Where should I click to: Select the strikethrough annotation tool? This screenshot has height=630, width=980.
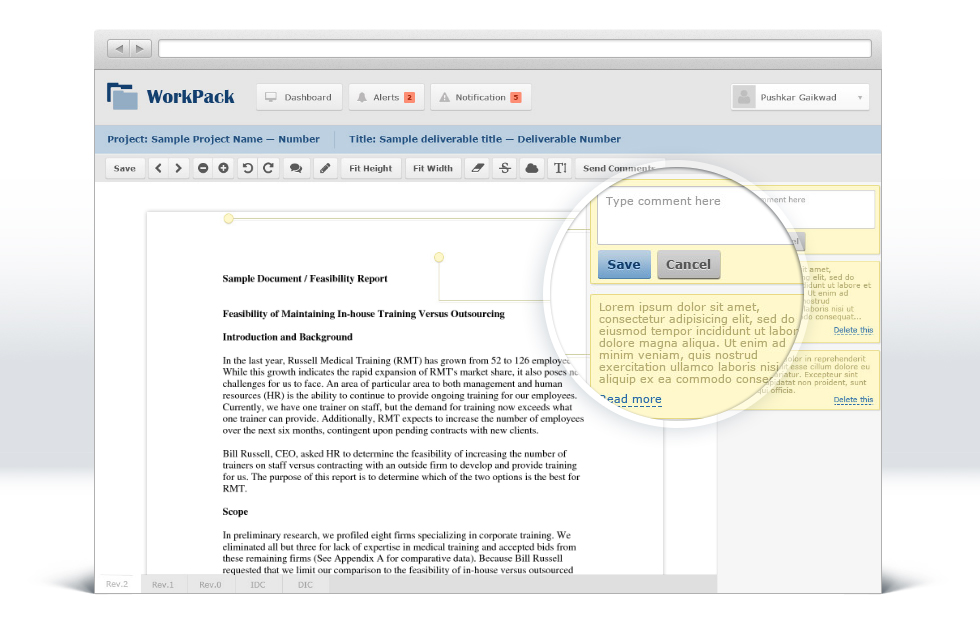click(x=503, y=168)
